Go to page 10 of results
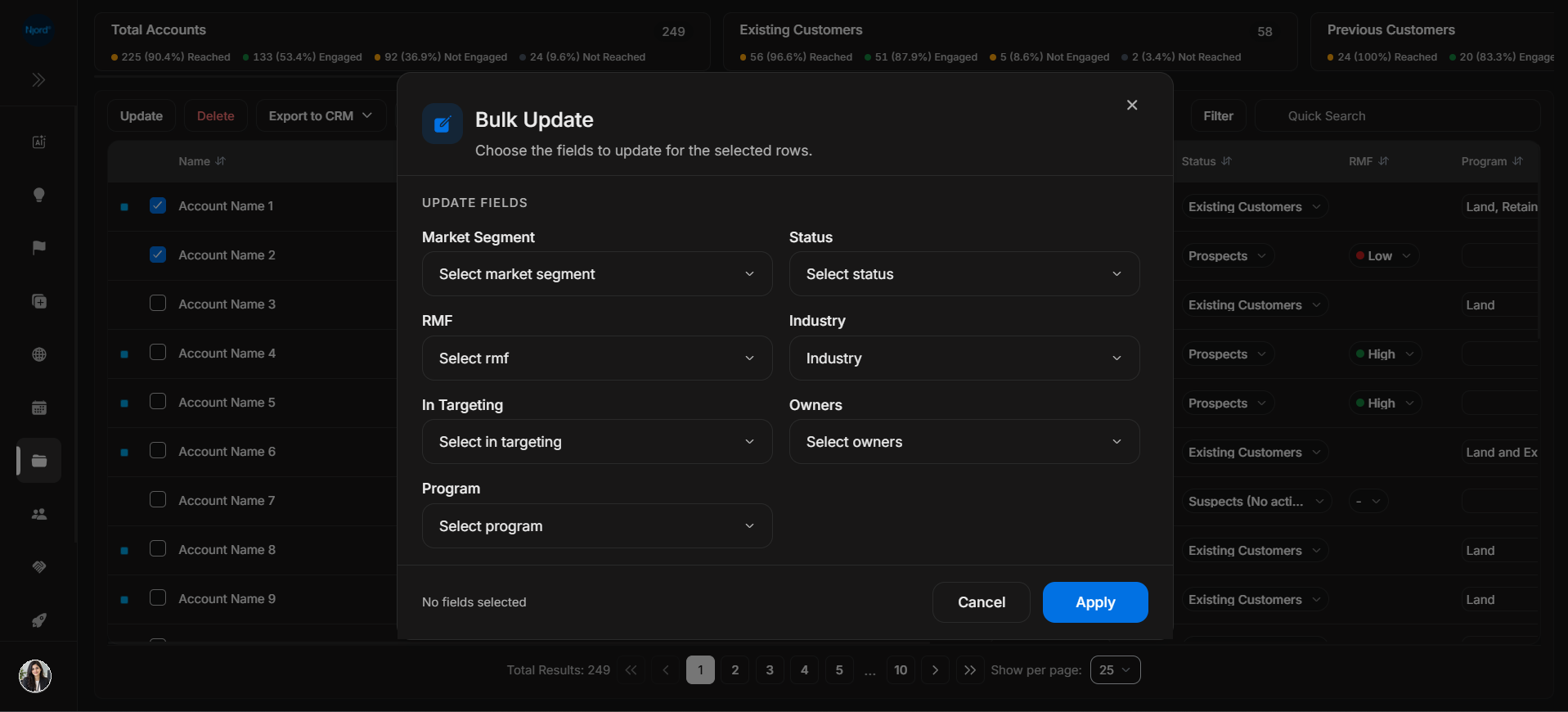The height and width of the screenshot is (712, 1568). (901, 670)
